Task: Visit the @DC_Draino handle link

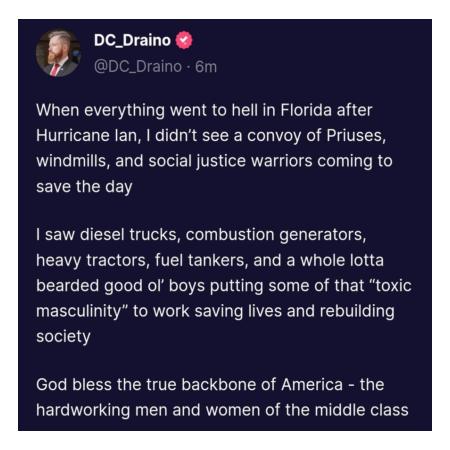Action: tap(138, 67)
